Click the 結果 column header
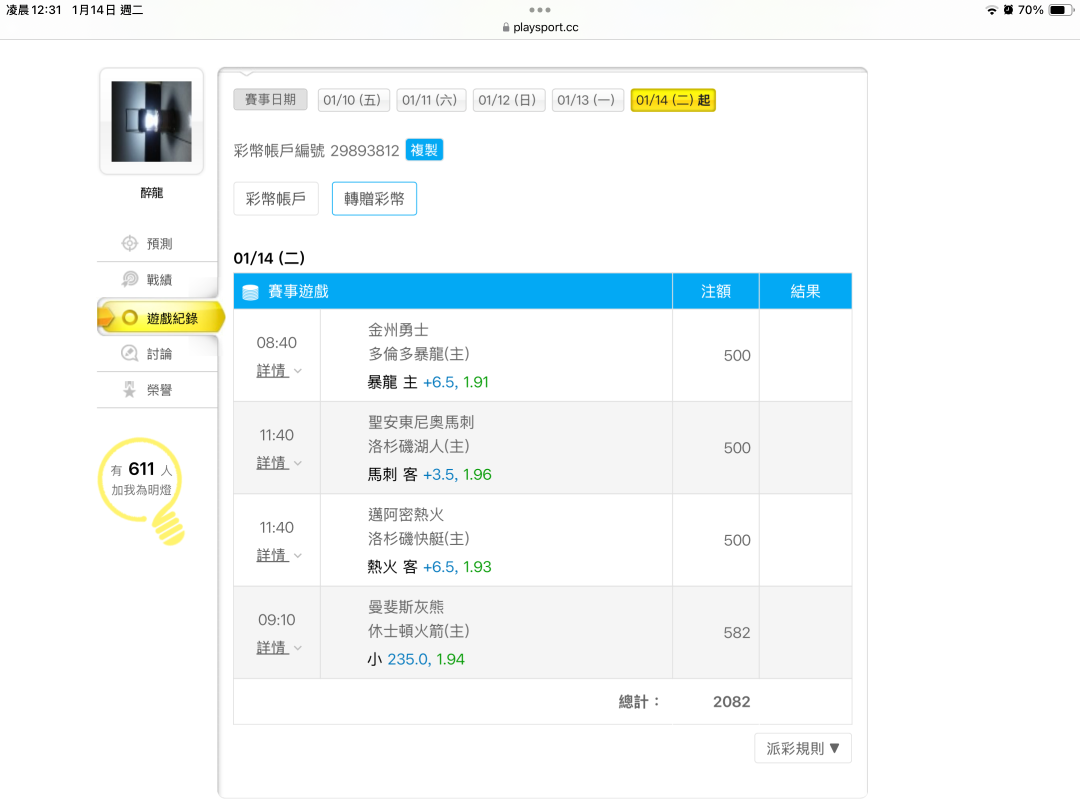 (x=805, y=291)
